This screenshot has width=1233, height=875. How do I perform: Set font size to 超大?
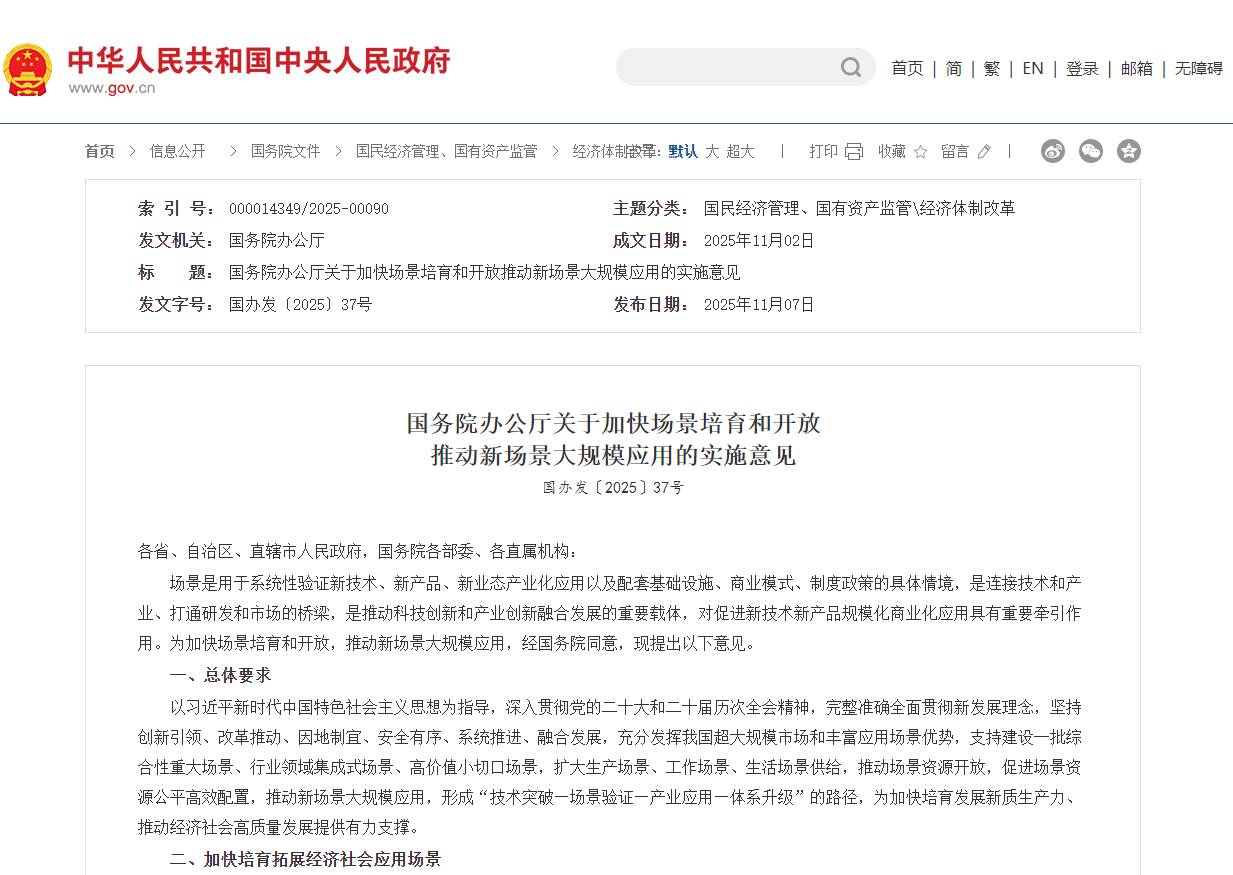coord(740,151)
